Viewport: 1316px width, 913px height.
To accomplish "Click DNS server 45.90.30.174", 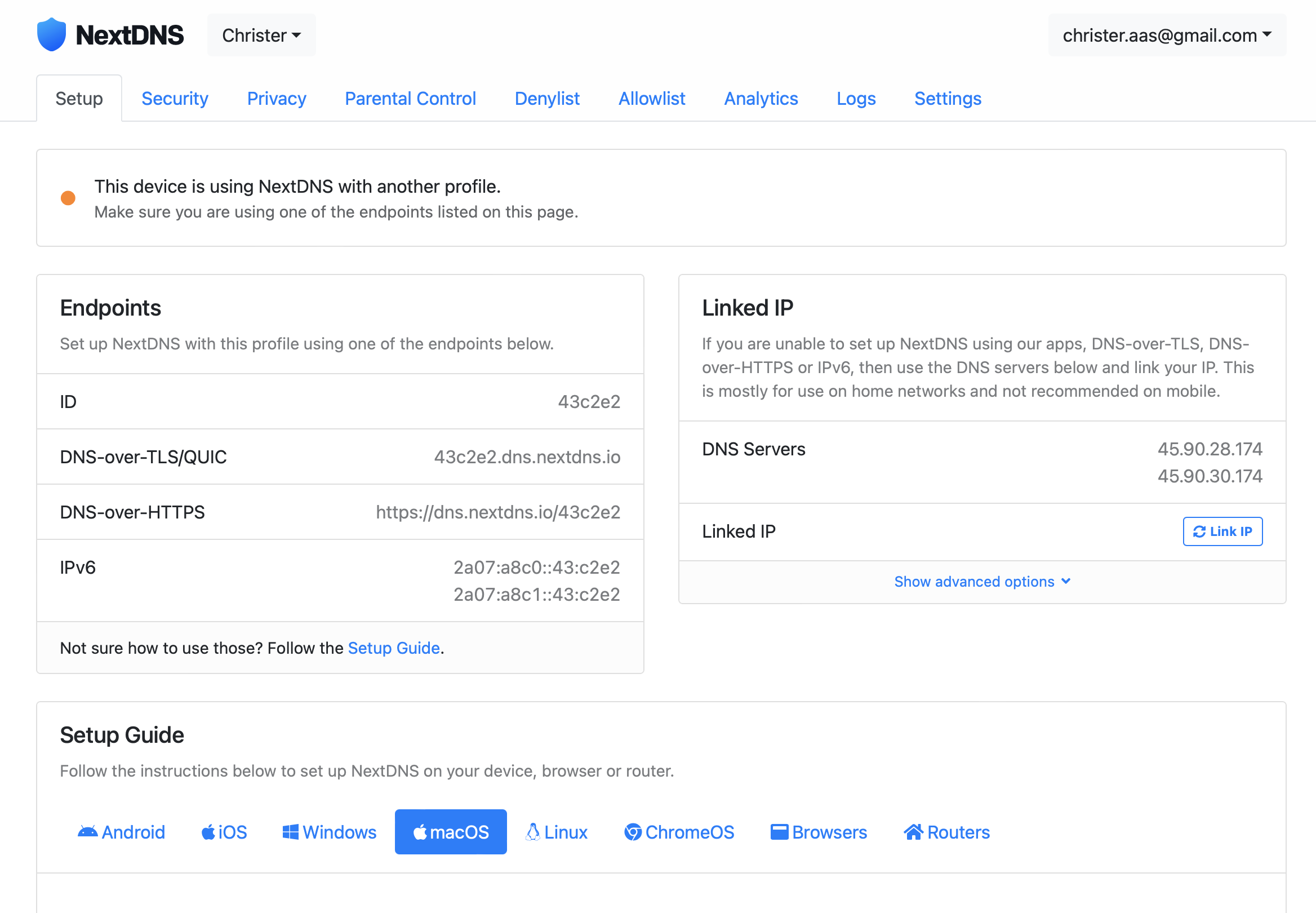I will click(x=1210, y=476).
